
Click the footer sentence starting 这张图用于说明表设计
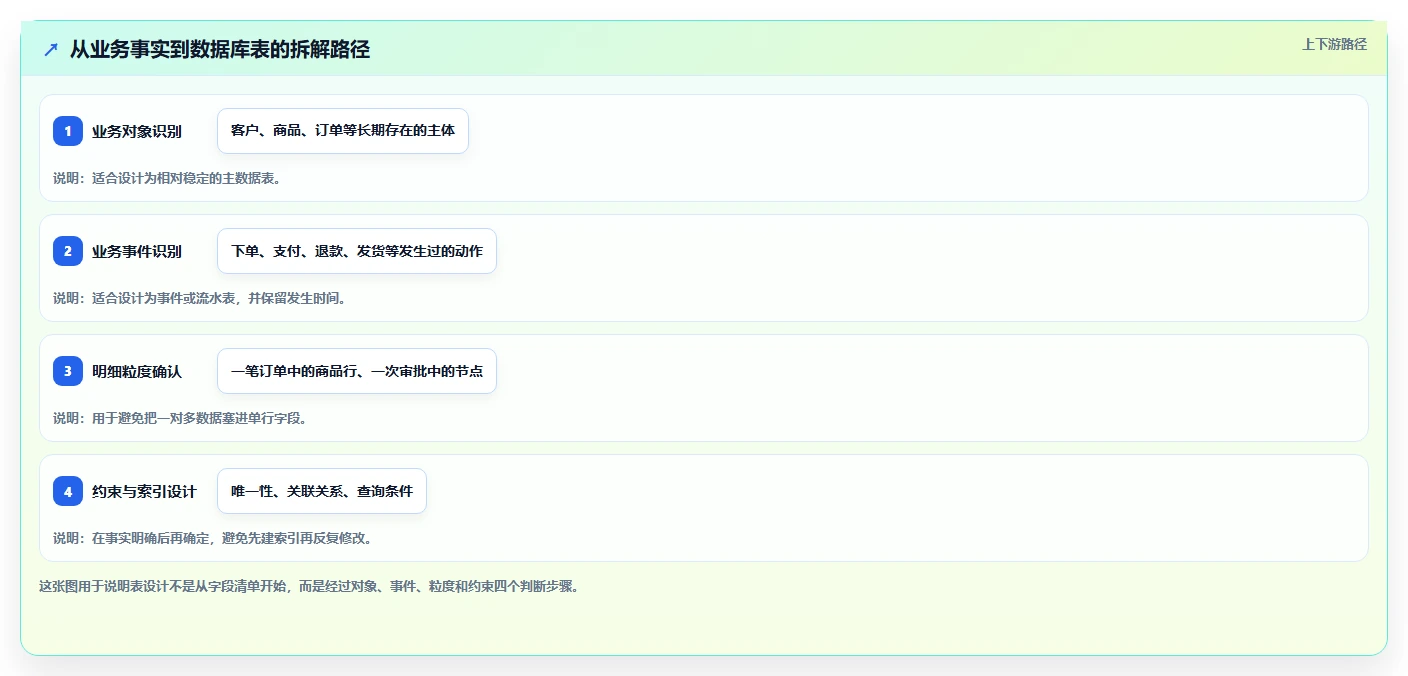click(309, 586)
